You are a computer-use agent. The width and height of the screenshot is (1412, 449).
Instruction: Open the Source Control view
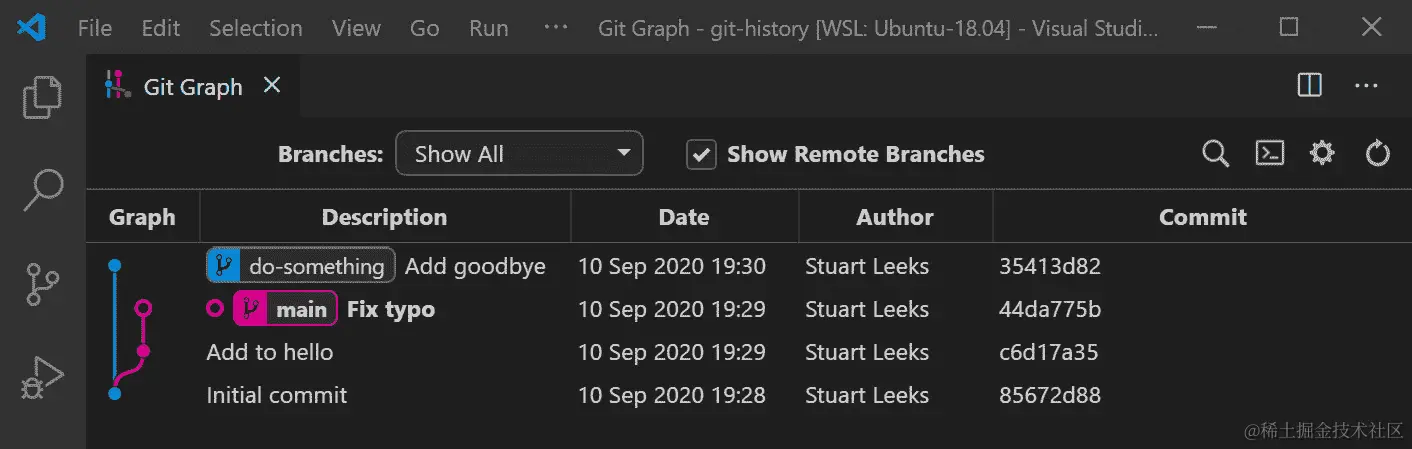43,284
